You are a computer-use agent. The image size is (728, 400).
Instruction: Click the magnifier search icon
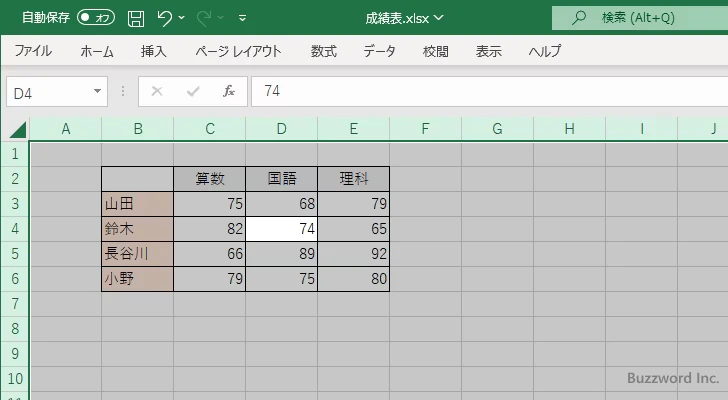tap(578, 18)
